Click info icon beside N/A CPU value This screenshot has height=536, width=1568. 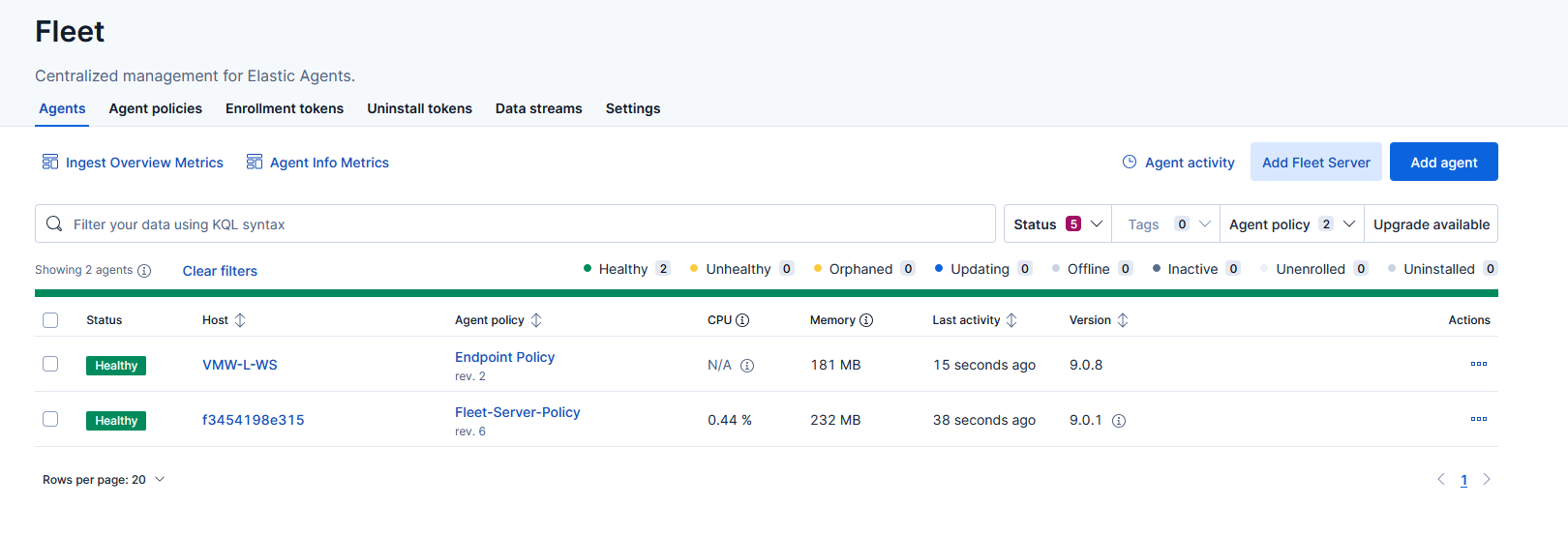point(747,366)
